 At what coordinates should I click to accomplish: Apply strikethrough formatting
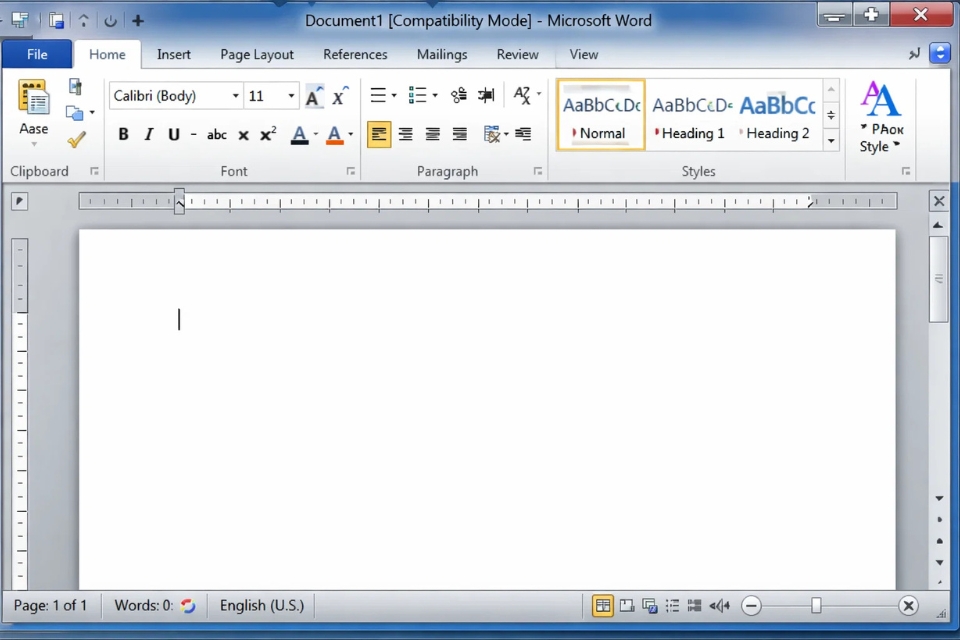[x=216, y=134]
